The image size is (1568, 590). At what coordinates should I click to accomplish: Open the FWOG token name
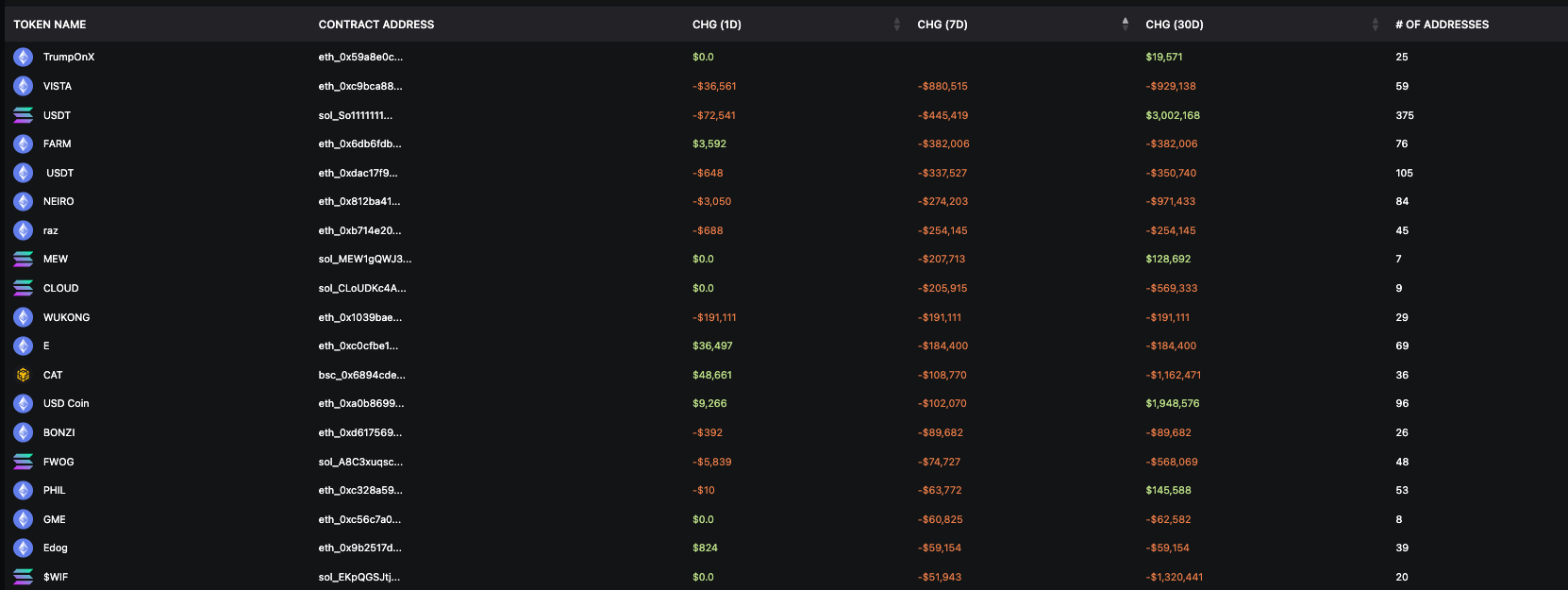pos(58,462)
